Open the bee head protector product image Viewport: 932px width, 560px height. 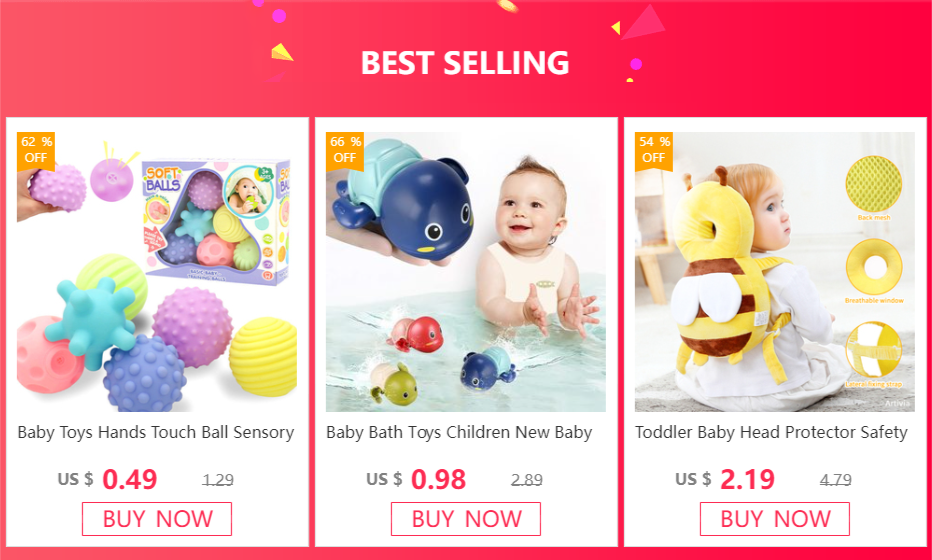(x=775, y=272)
